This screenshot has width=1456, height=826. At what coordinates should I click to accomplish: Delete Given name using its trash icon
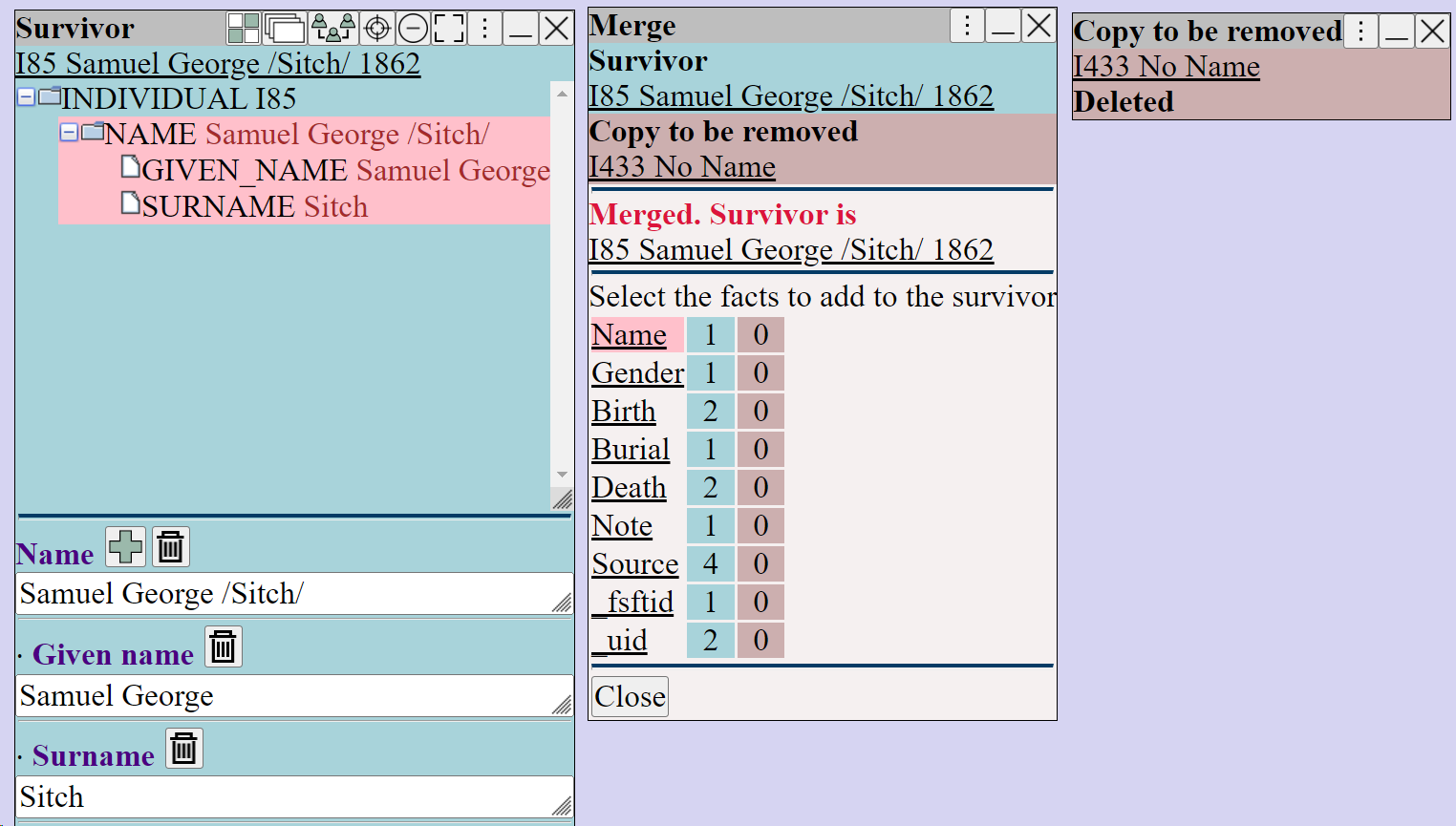(x=224, y=646)
